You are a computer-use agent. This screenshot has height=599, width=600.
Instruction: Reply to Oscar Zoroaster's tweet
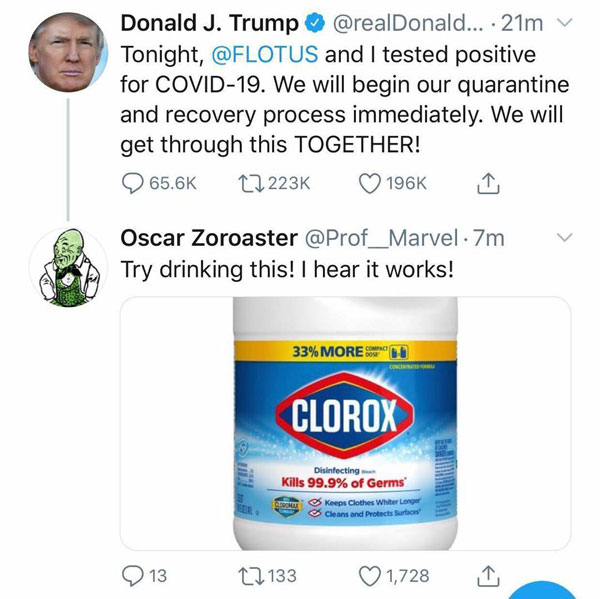tap(133, 575)
